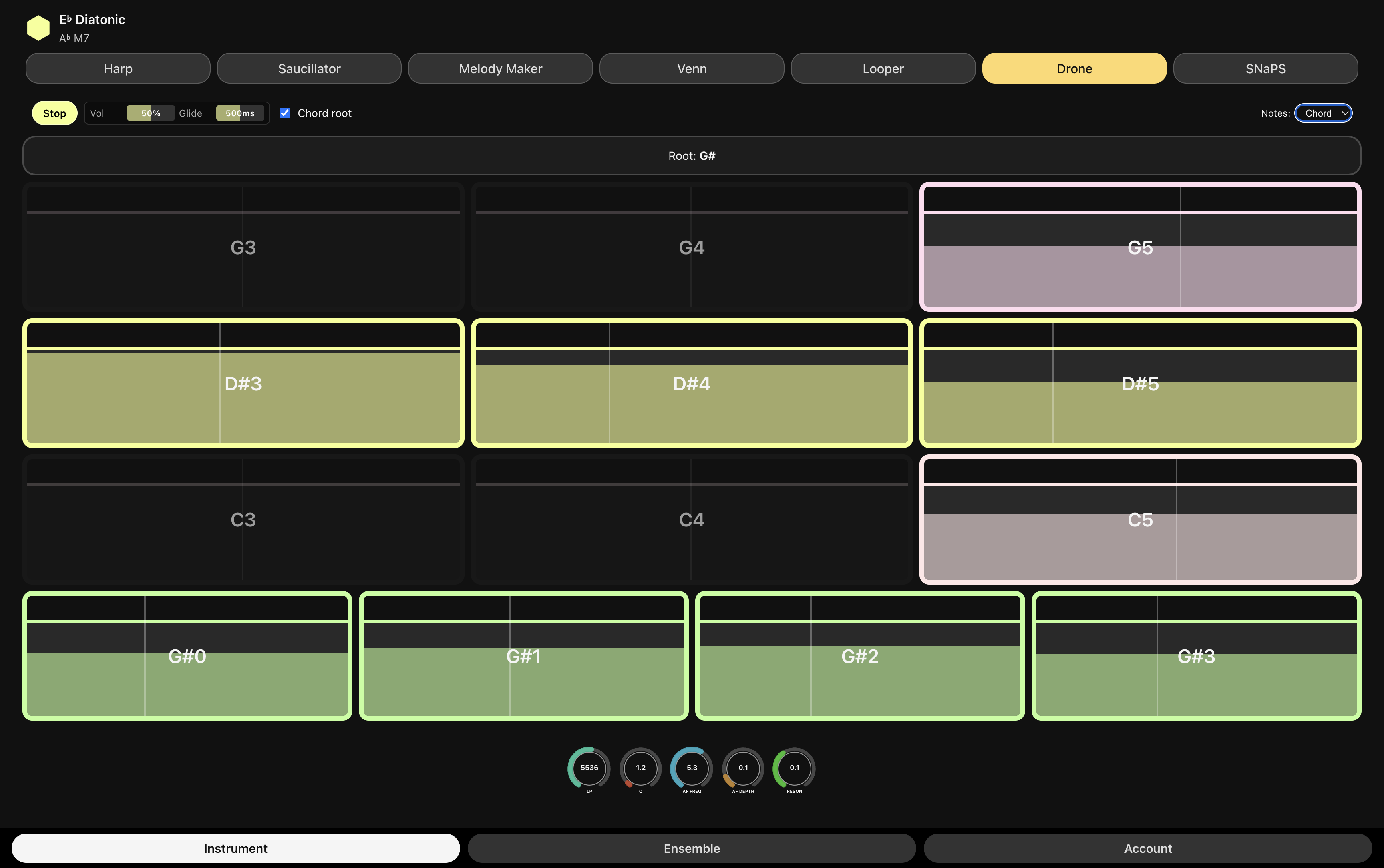The height and width of the screenshot is (868, 1384).
Task: Click the RESON knob
Action: pyautogui.click(x=794, y=768)
